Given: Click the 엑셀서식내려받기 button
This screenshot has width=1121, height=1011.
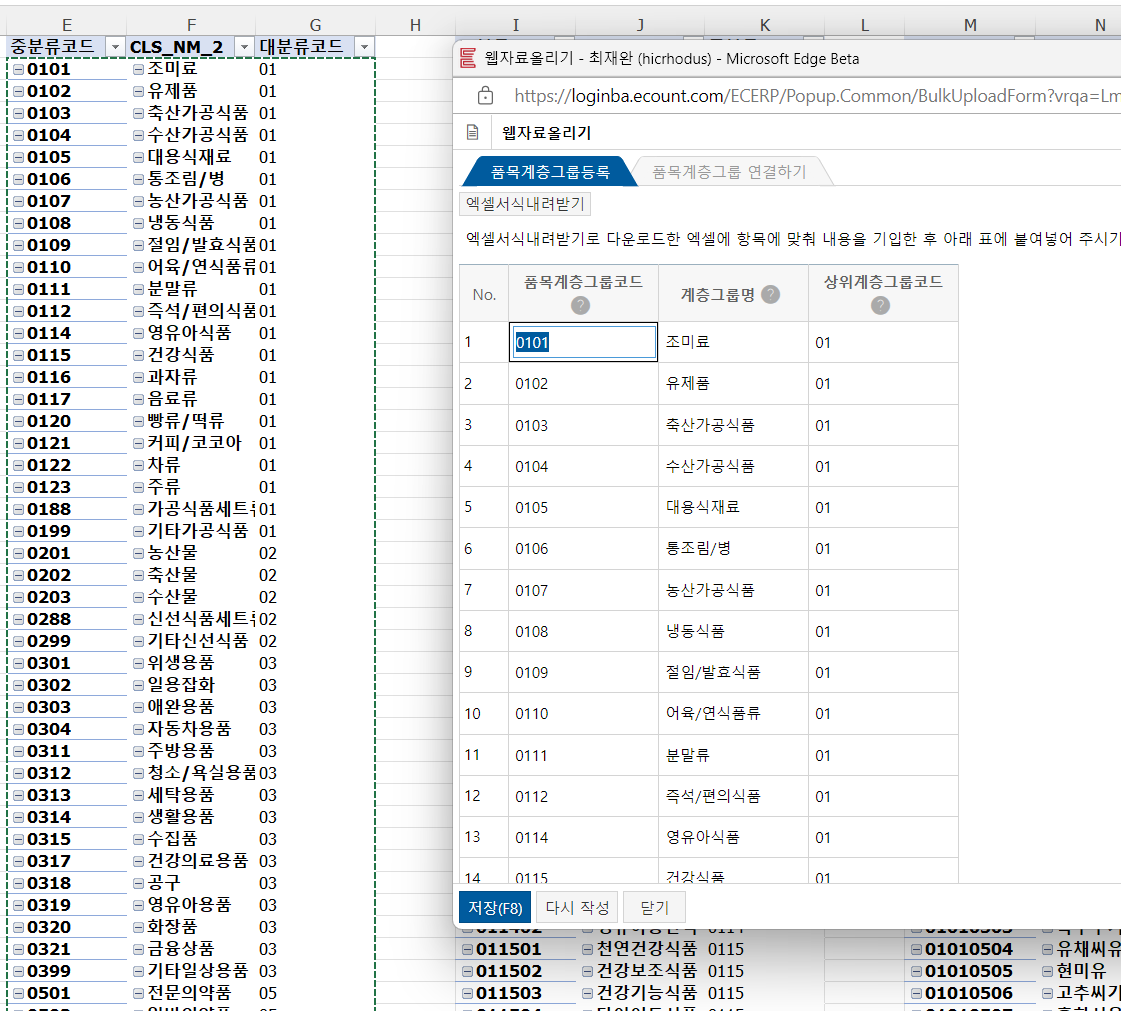Looking at the screenshot, I should [x=525, y=204].
